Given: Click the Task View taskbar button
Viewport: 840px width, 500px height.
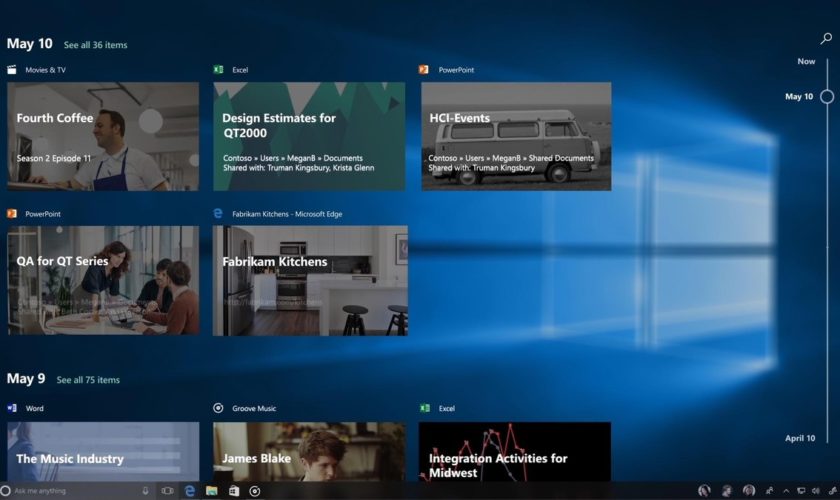Looking at the screenshot, I should tap(167, 491).
